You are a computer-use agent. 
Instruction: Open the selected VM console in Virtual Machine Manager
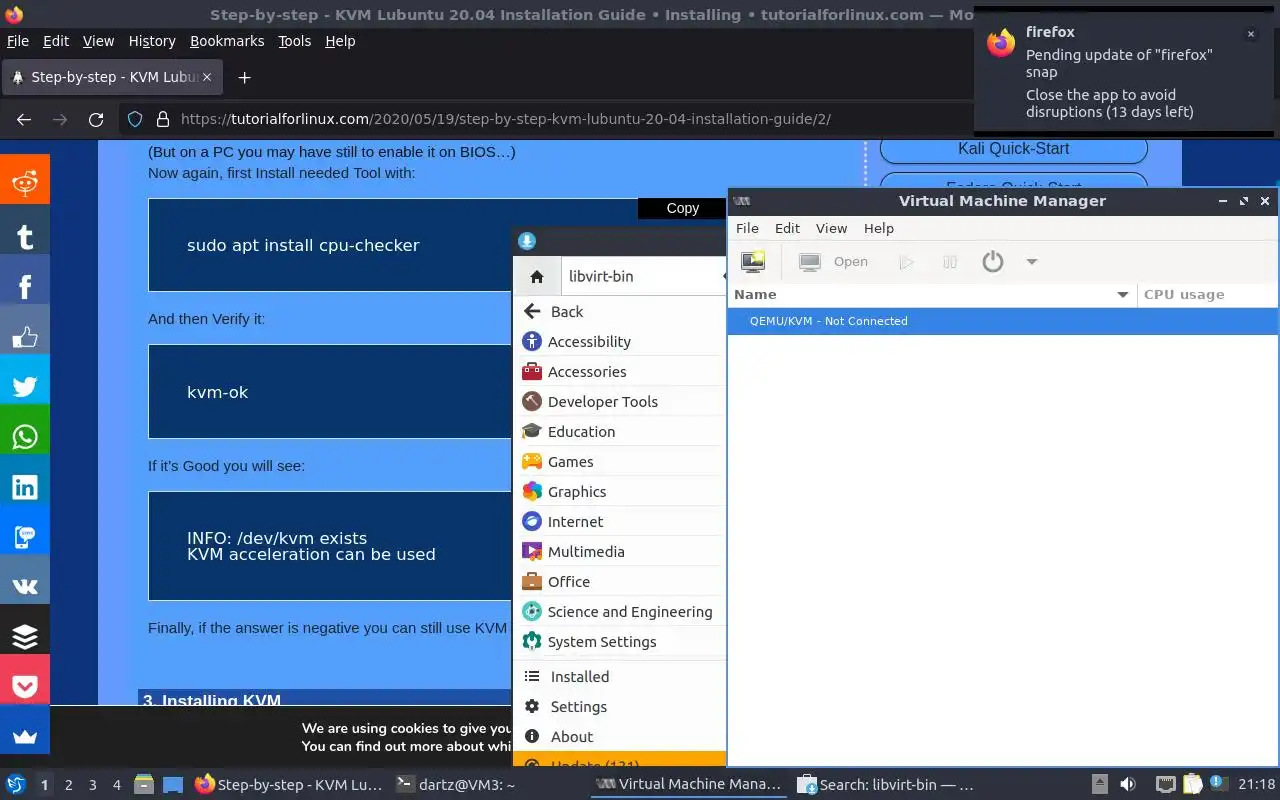(834, 262)
